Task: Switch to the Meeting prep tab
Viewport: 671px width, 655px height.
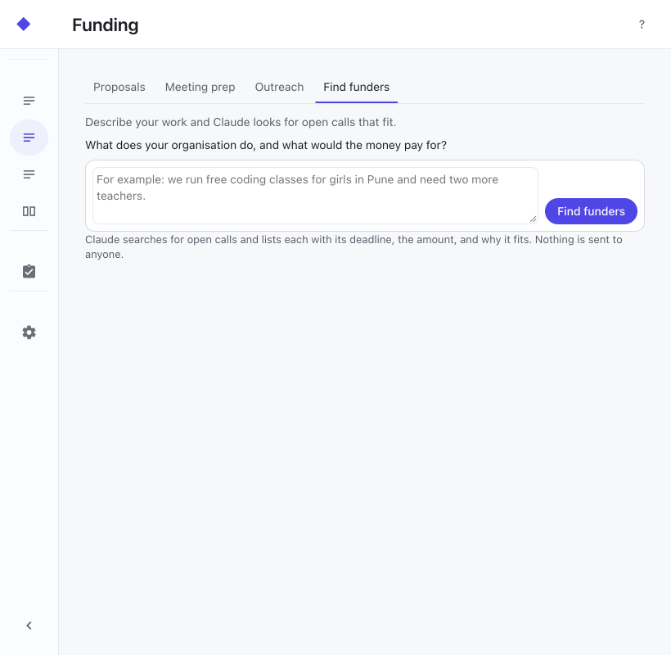Action: click(x=200, y=87)
